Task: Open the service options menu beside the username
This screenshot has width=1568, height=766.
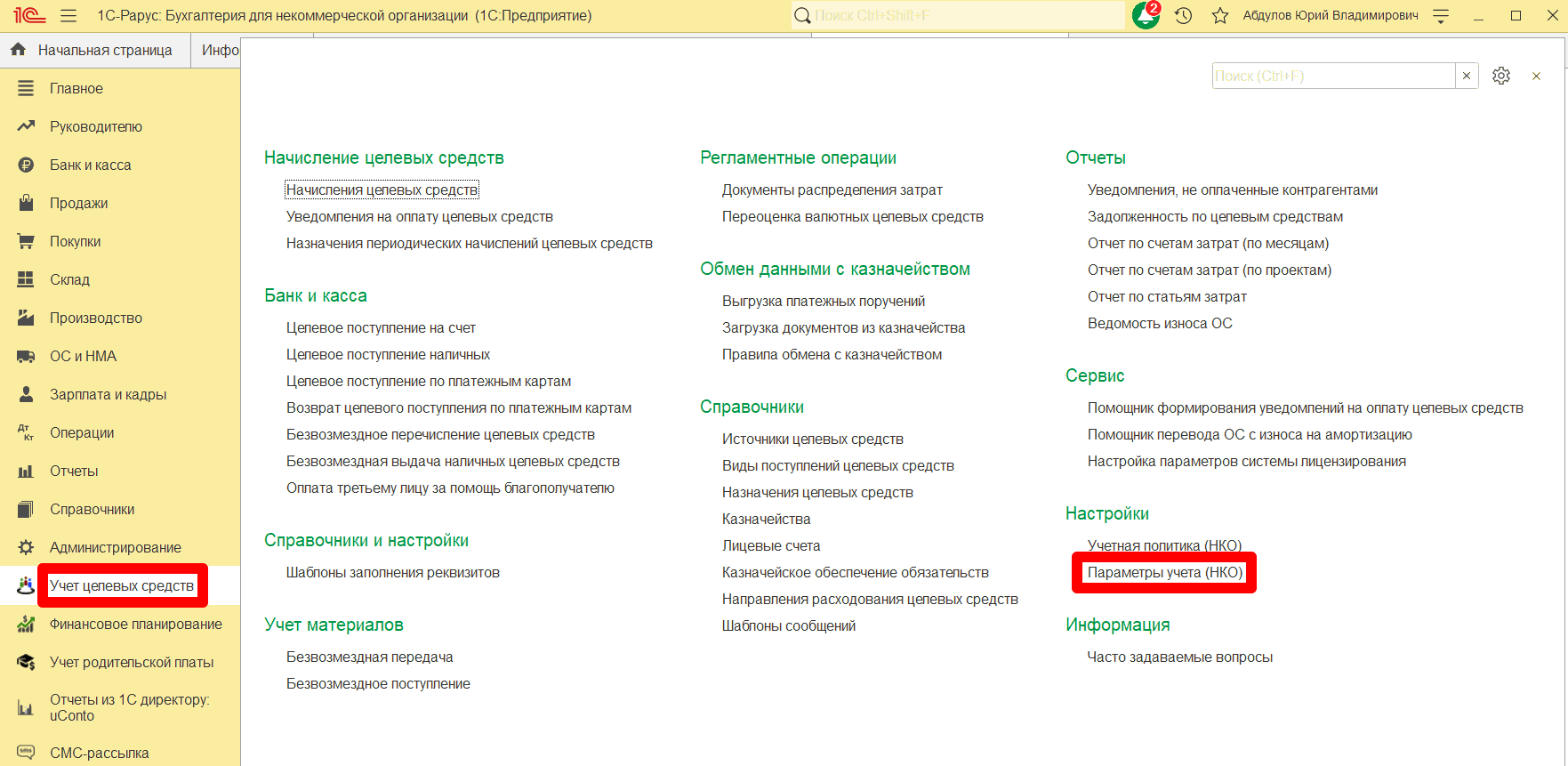Action: pyautogui.click(x=1441, y=16)
